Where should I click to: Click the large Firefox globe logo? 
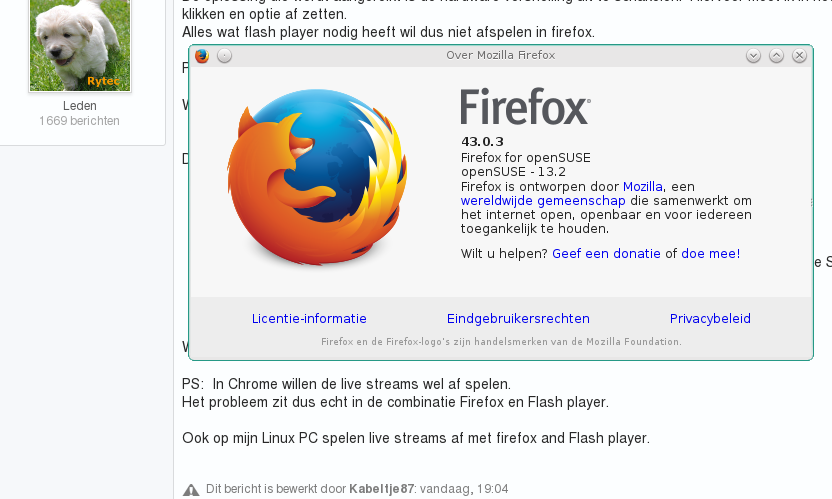[x=317, y=178]
